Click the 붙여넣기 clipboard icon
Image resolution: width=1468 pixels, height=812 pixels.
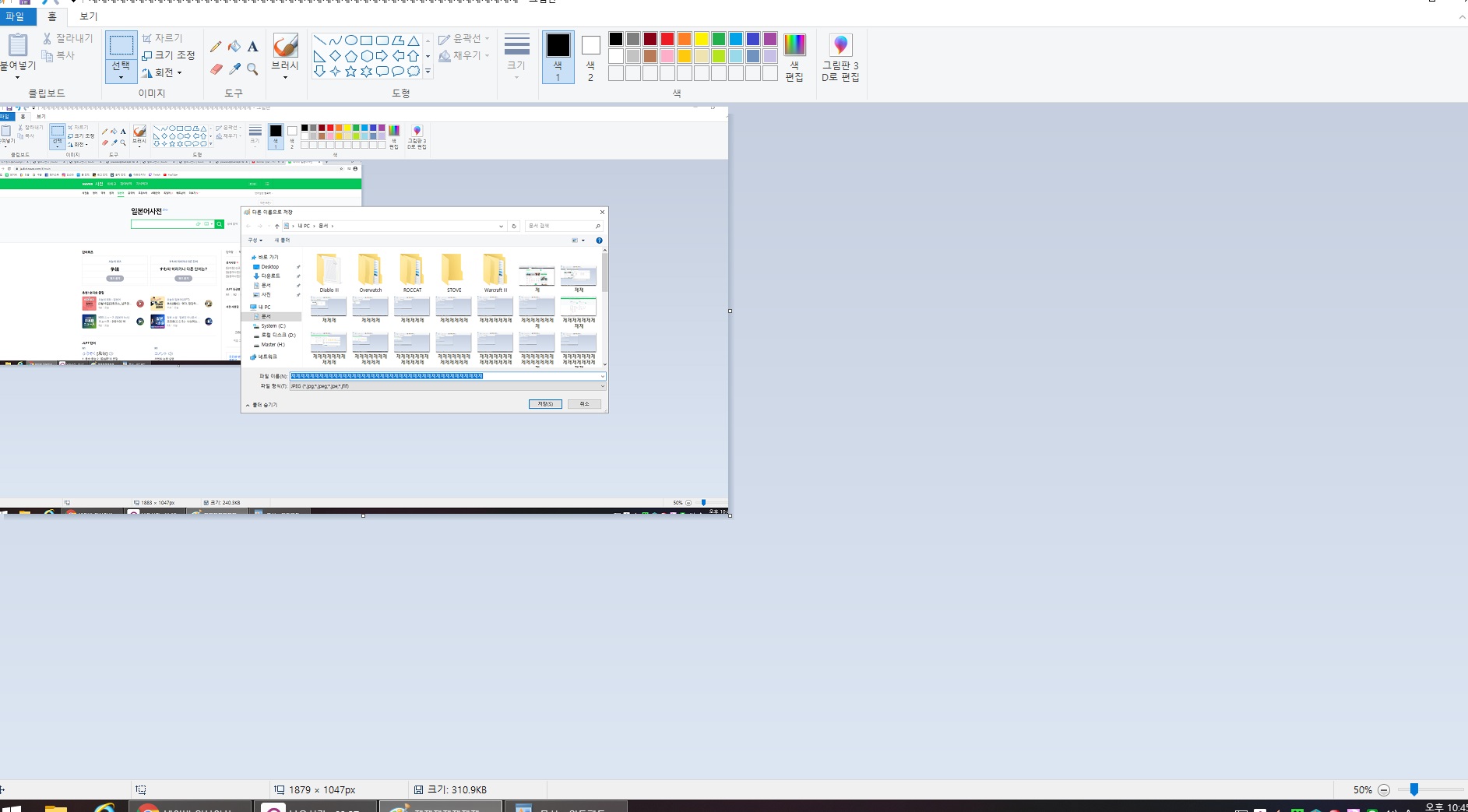point(17,44)
